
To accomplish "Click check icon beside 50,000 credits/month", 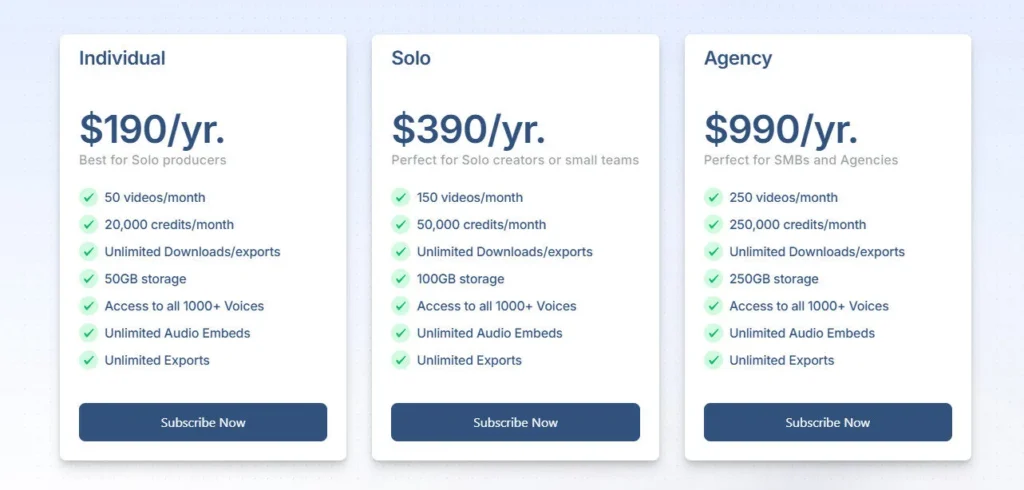I will point(401,225).
